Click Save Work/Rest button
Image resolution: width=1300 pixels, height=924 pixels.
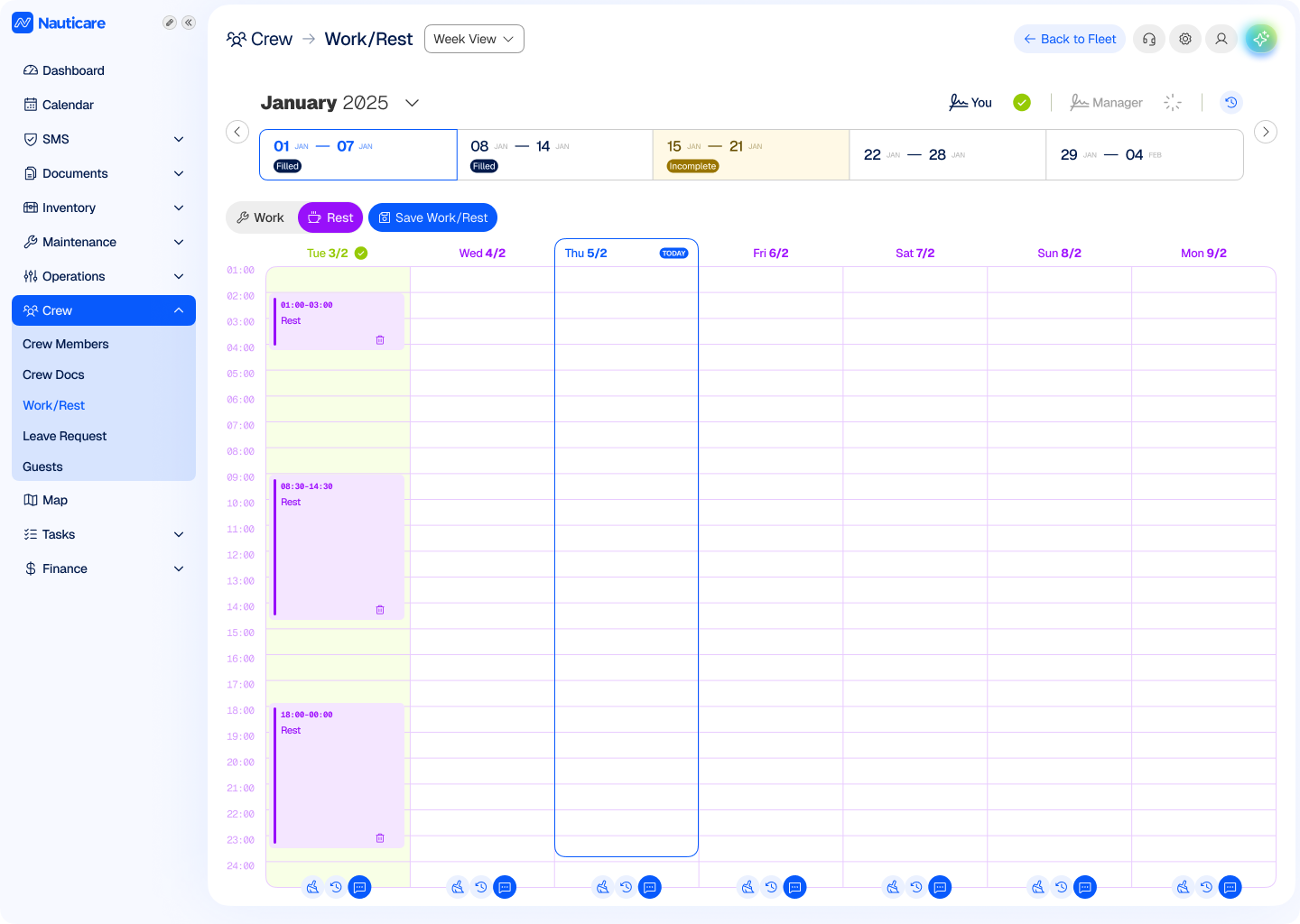pos(432,217)
